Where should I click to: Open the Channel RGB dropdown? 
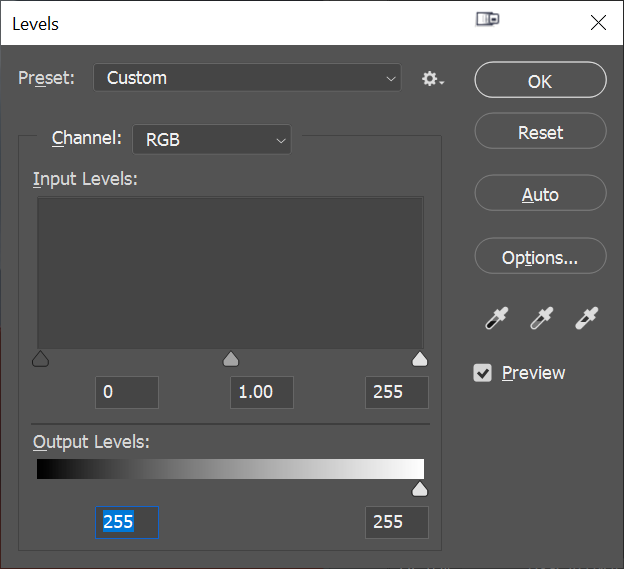[212, 140]
